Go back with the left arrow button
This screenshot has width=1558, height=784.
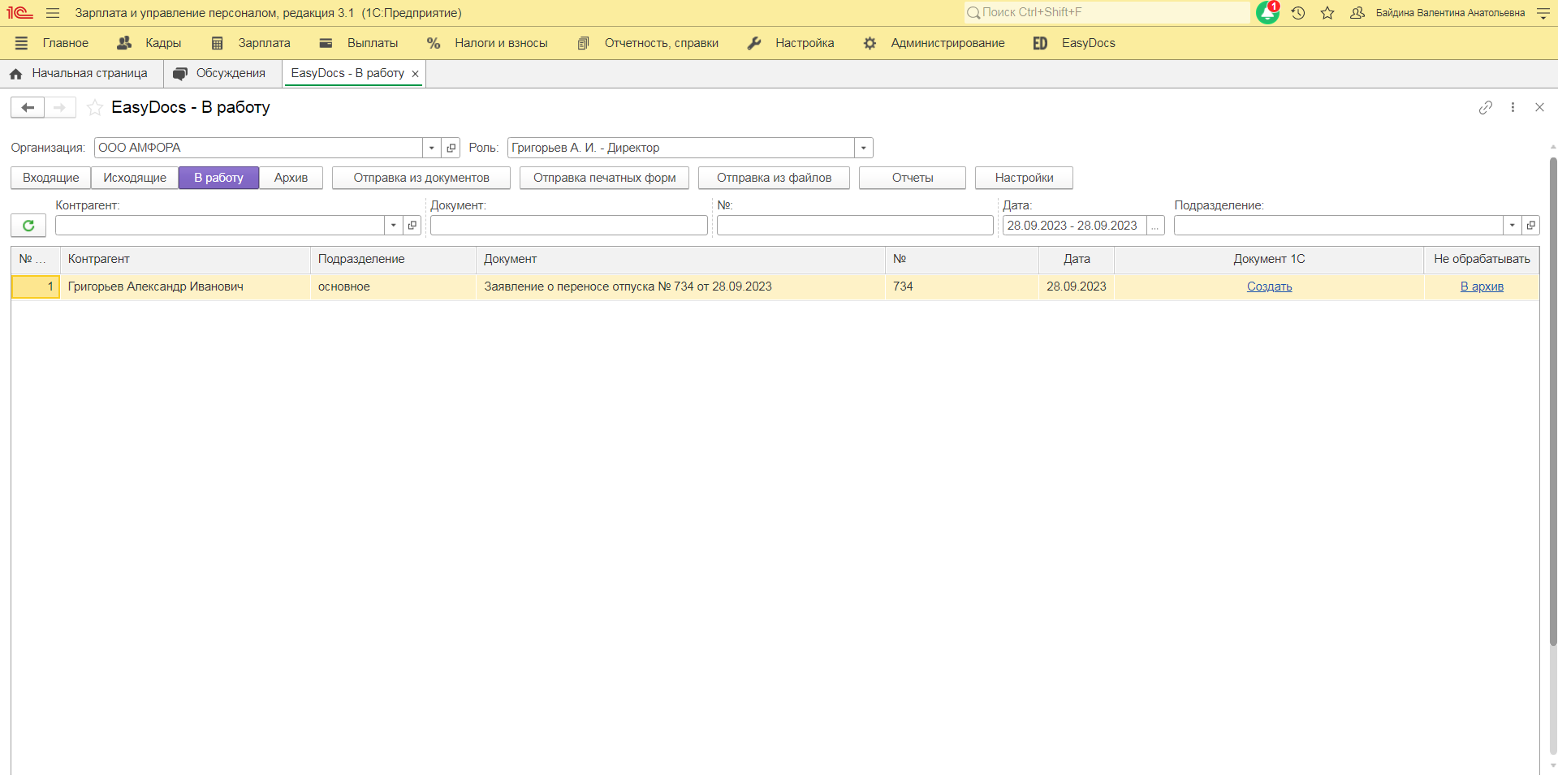click(x=28, y=107)
